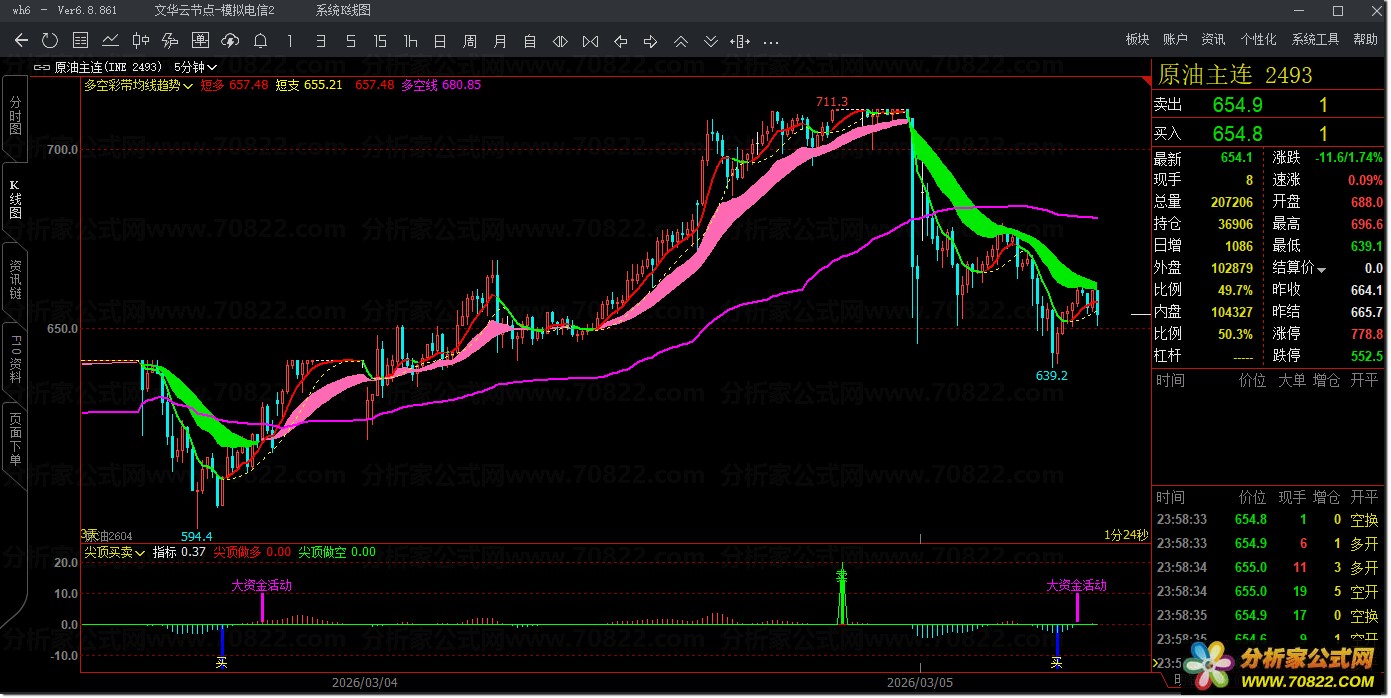Click the 买入 price 654.8
This screenshot has width=1391, height=698.
1237,134
